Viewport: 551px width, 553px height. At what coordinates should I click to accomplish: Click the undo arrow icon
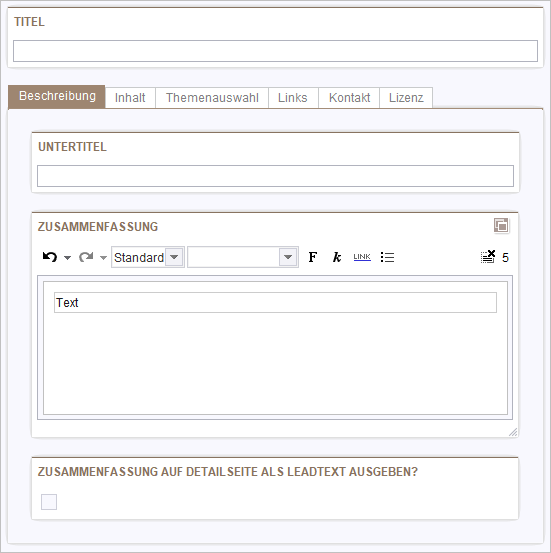click(x=50, y=257)
